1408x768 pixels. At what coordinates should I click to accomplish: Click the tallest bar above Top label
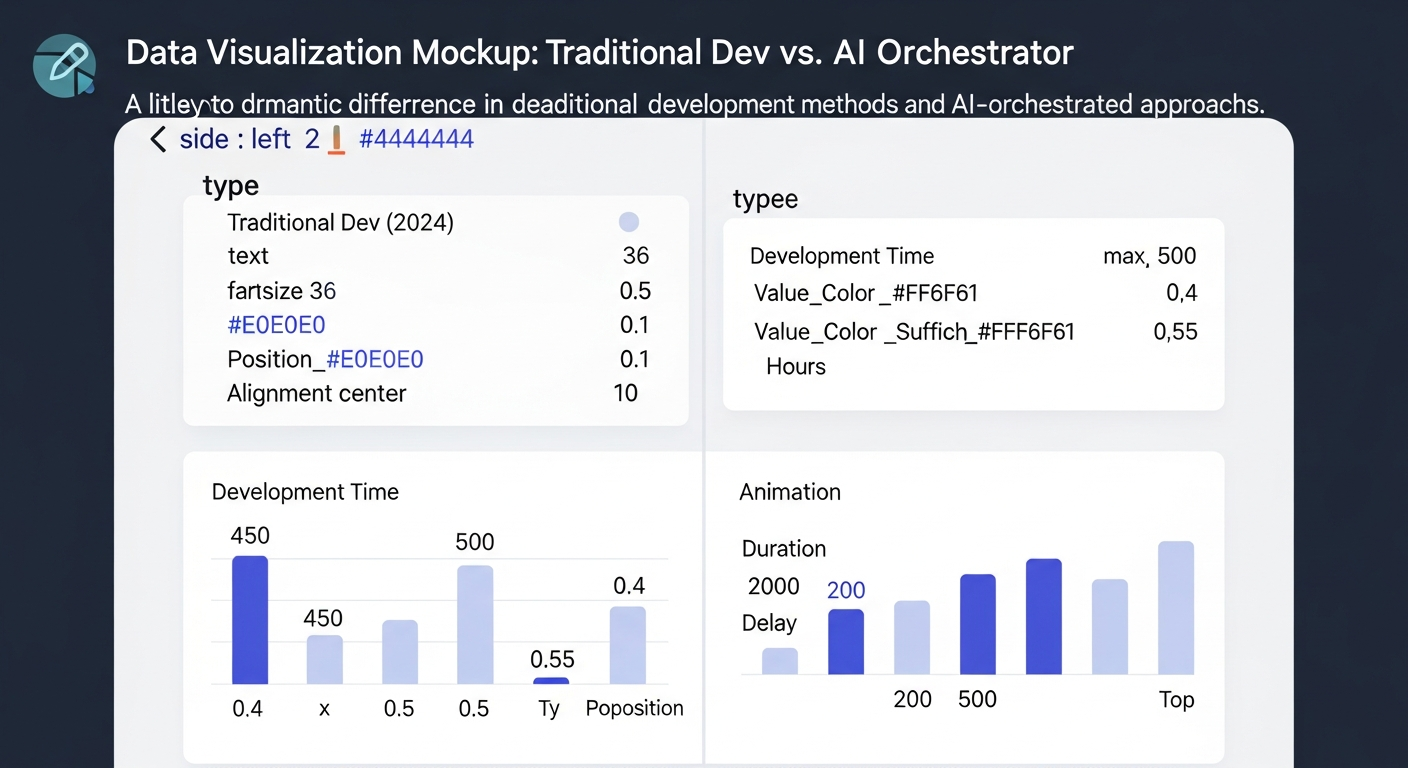pos(1176,607)
